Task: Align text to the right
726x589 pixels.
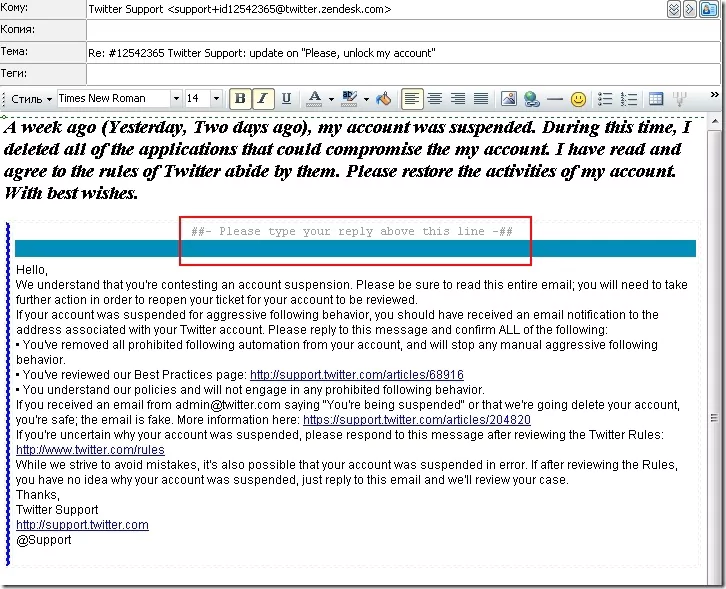Action: pos(457,99)
